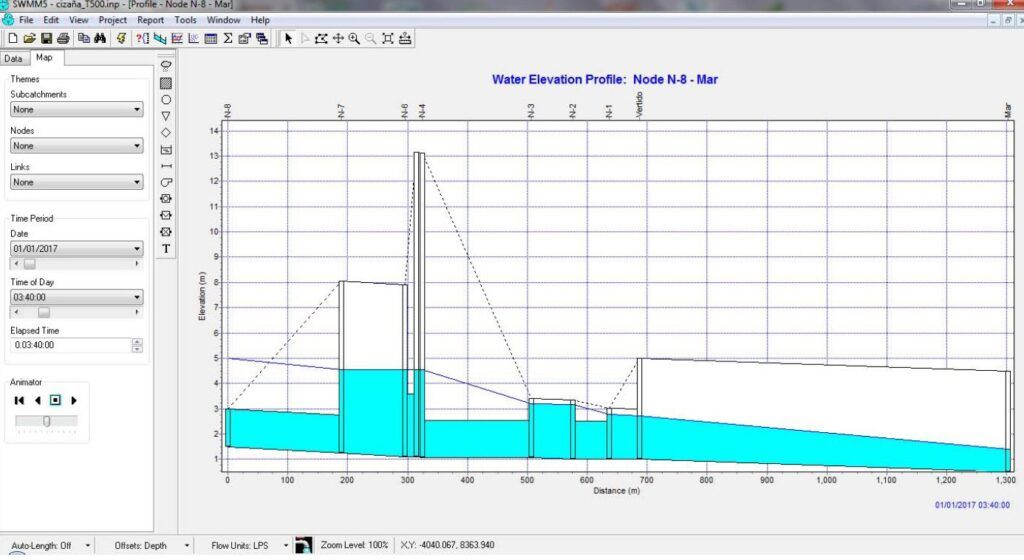Screen dimensions: 1024x560
Task: Choose the Select Region polygon tool
Action: point(321,39)
